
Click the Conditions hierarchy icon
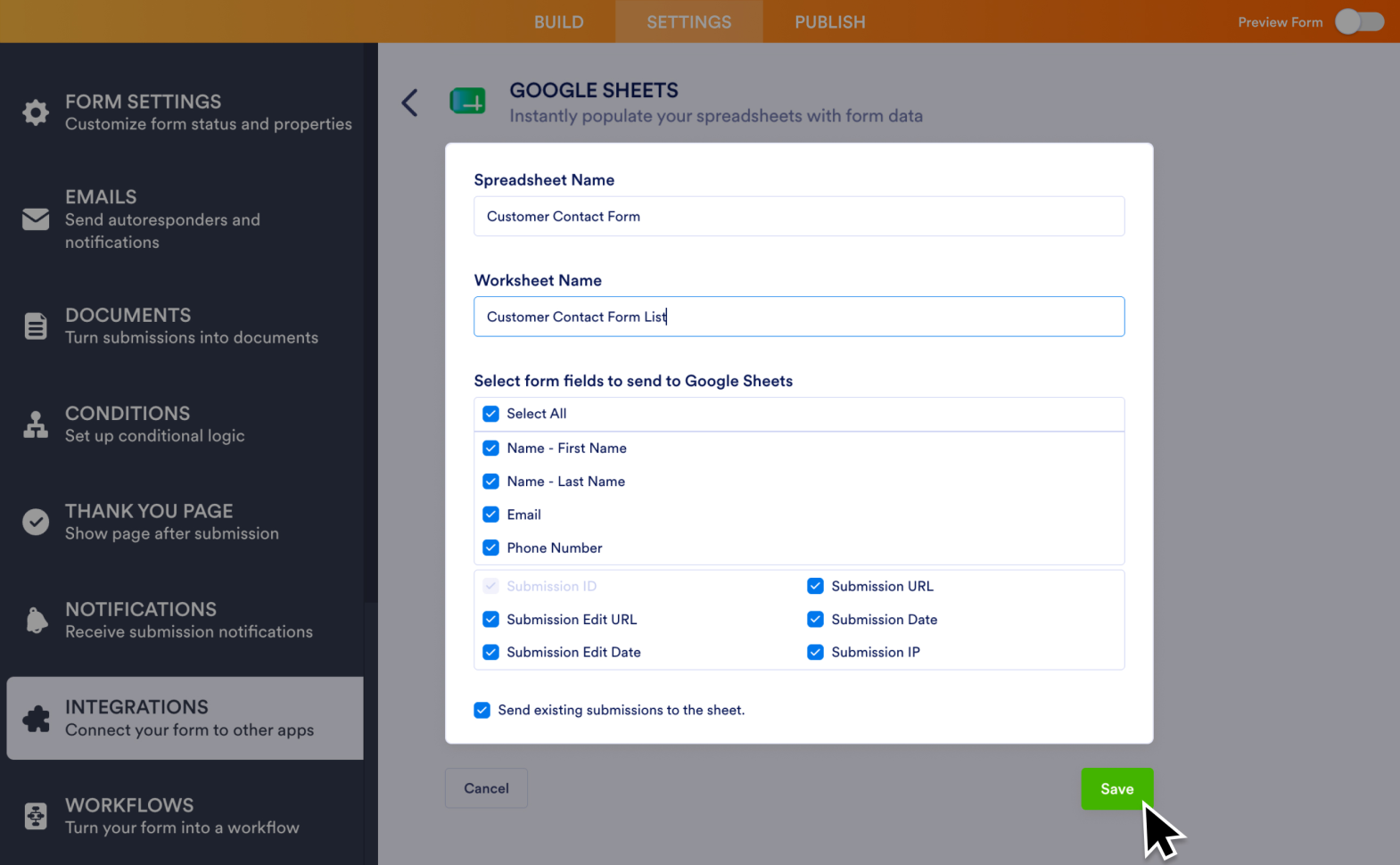[x=36, y=424]
